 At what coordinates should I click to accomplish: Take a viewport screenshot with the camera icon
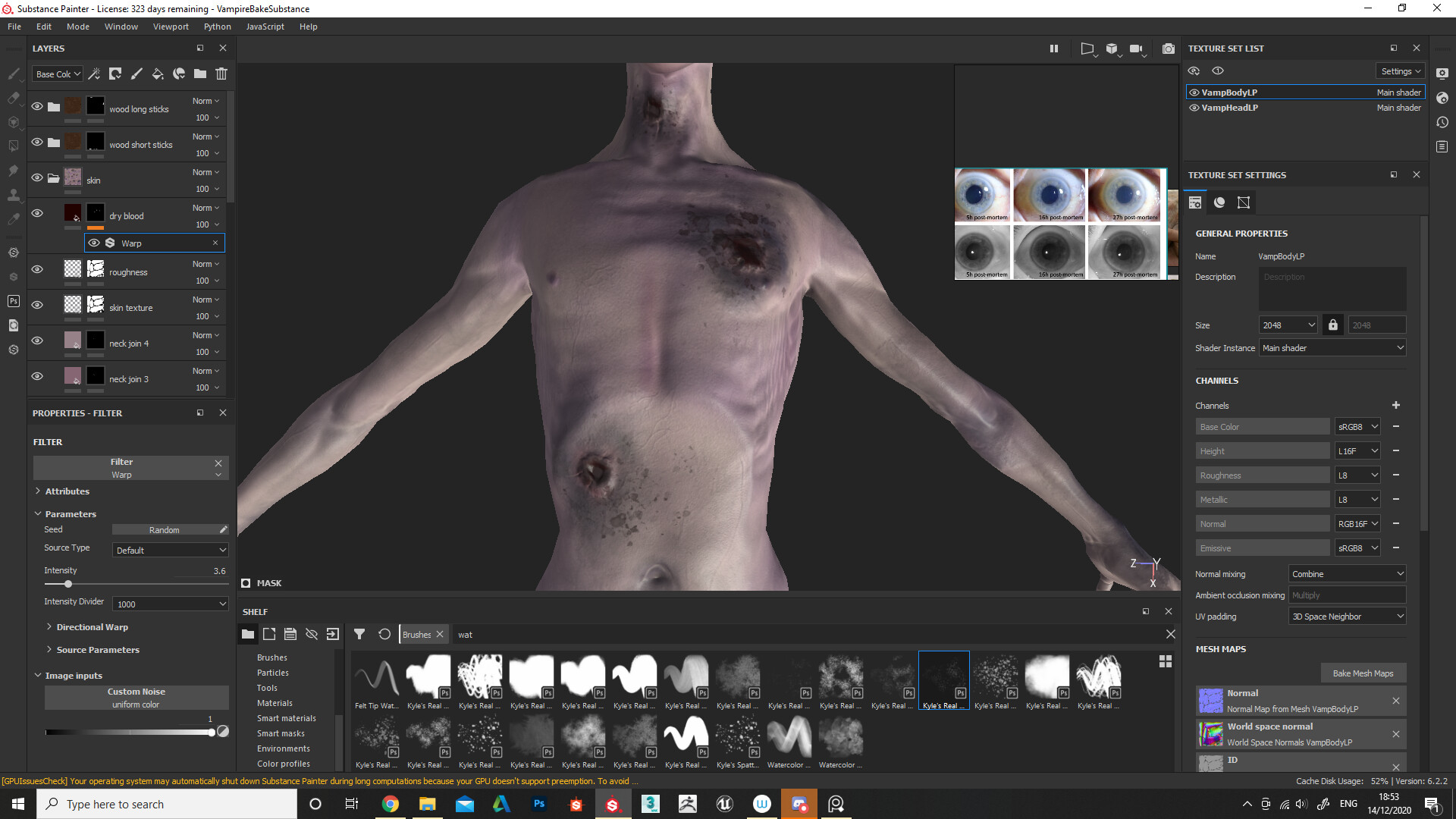tap(1169, 48)
